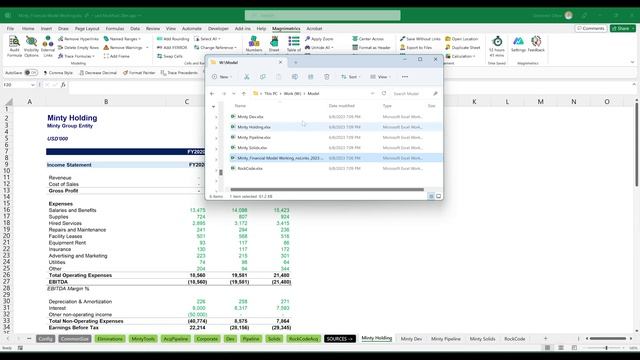The image size is (640, 360).
Task: Open the Sort dropdown in File Explorer
Action: tap(351, 77)
